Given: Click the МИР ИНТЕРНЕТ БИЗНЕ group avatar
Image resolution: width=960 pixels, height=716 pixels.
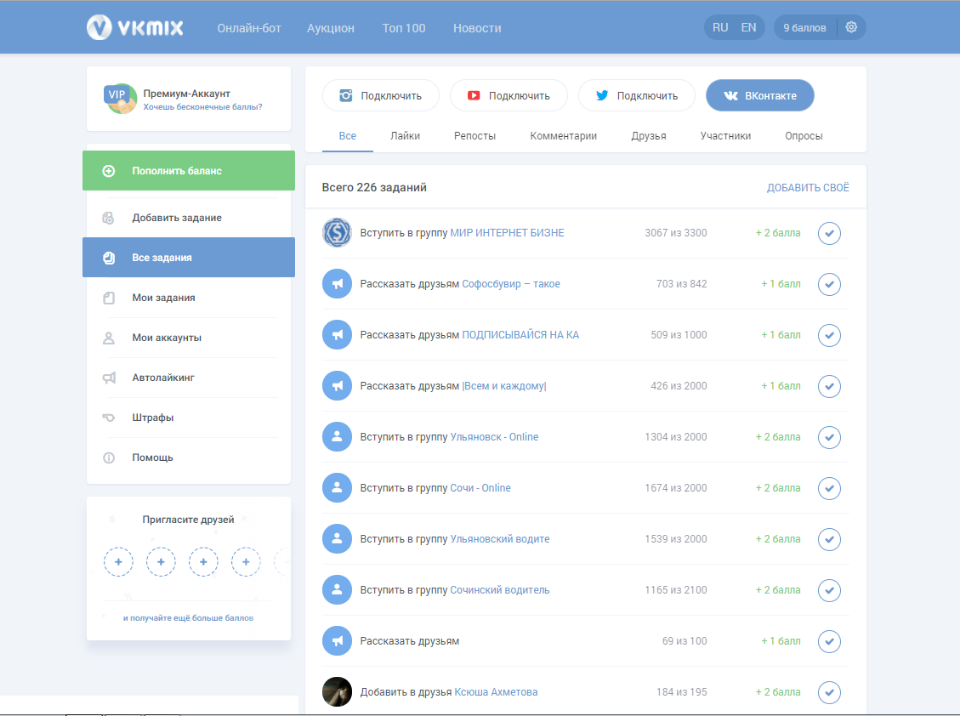Looking at the screenshot, I should point(337,233).
